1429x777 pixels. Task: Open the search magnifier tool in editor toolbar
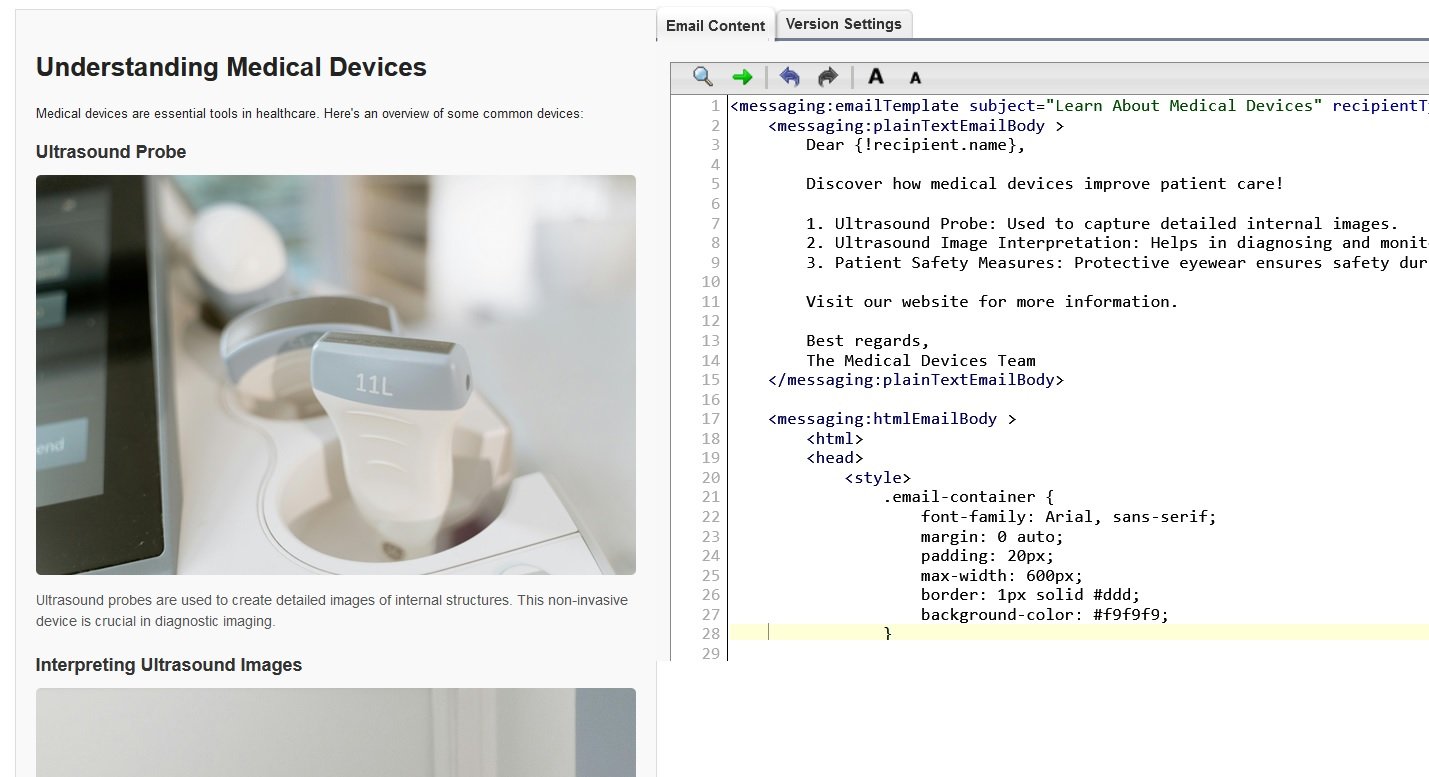tap(703, 77)
